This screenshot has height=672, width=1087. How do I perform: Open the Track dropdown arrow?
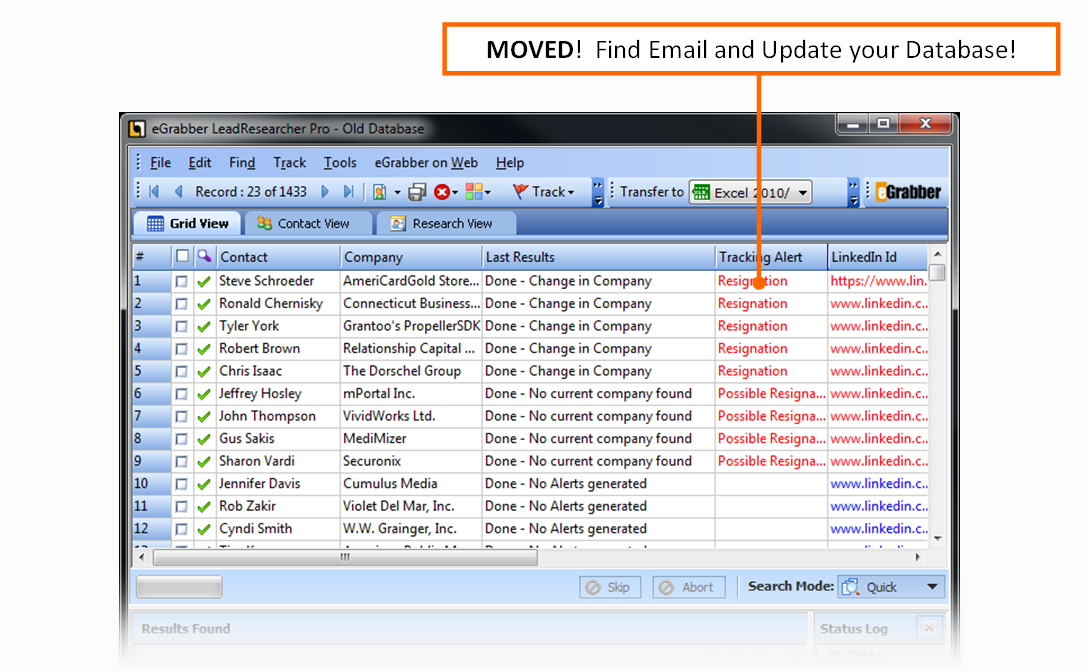[571, 193]
